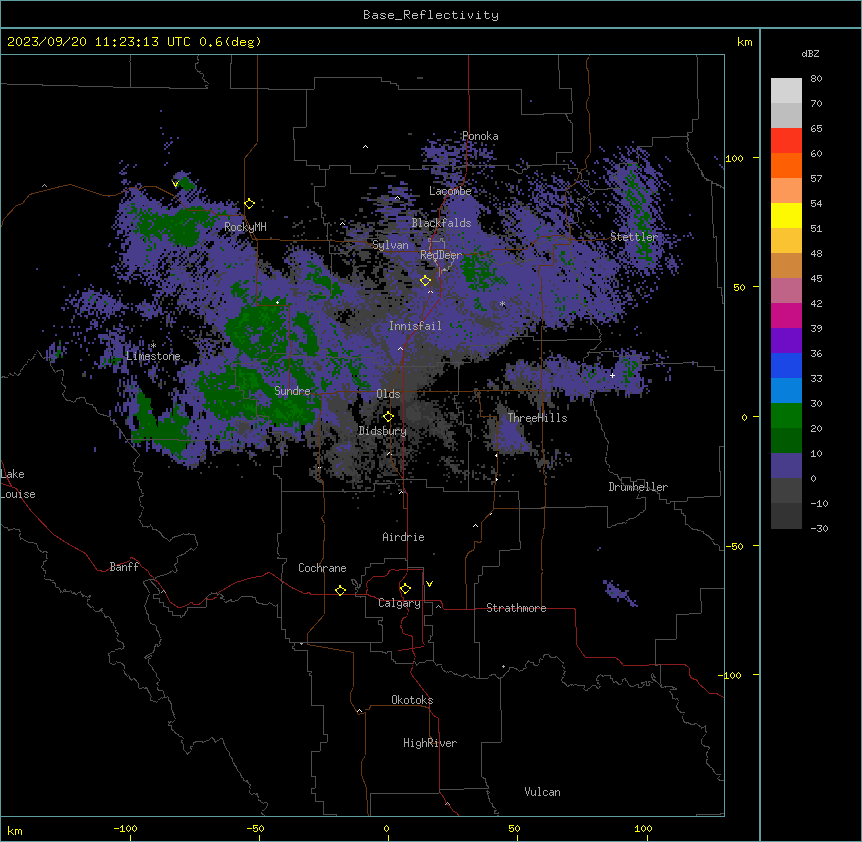Click the Cochrane city label

[x=322, y=568]
